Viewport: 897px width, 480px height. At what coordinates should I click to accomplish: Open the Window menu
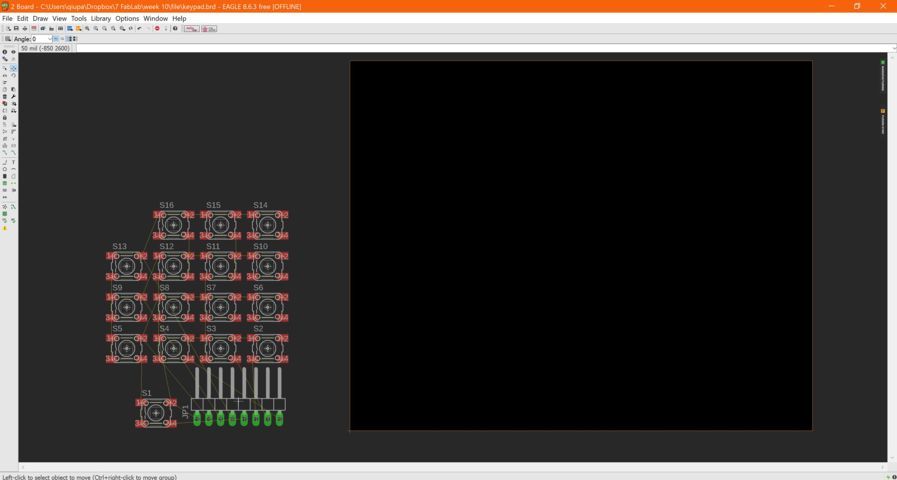(156, 18)
